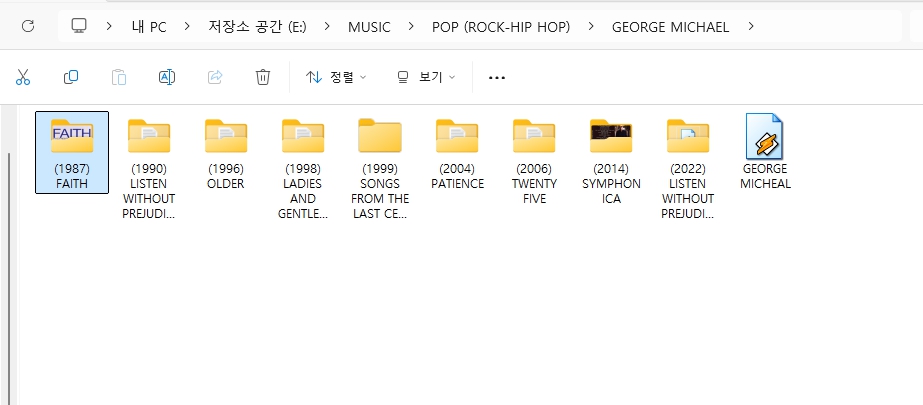Click the (1987) FAITH label text

[72, 176]
